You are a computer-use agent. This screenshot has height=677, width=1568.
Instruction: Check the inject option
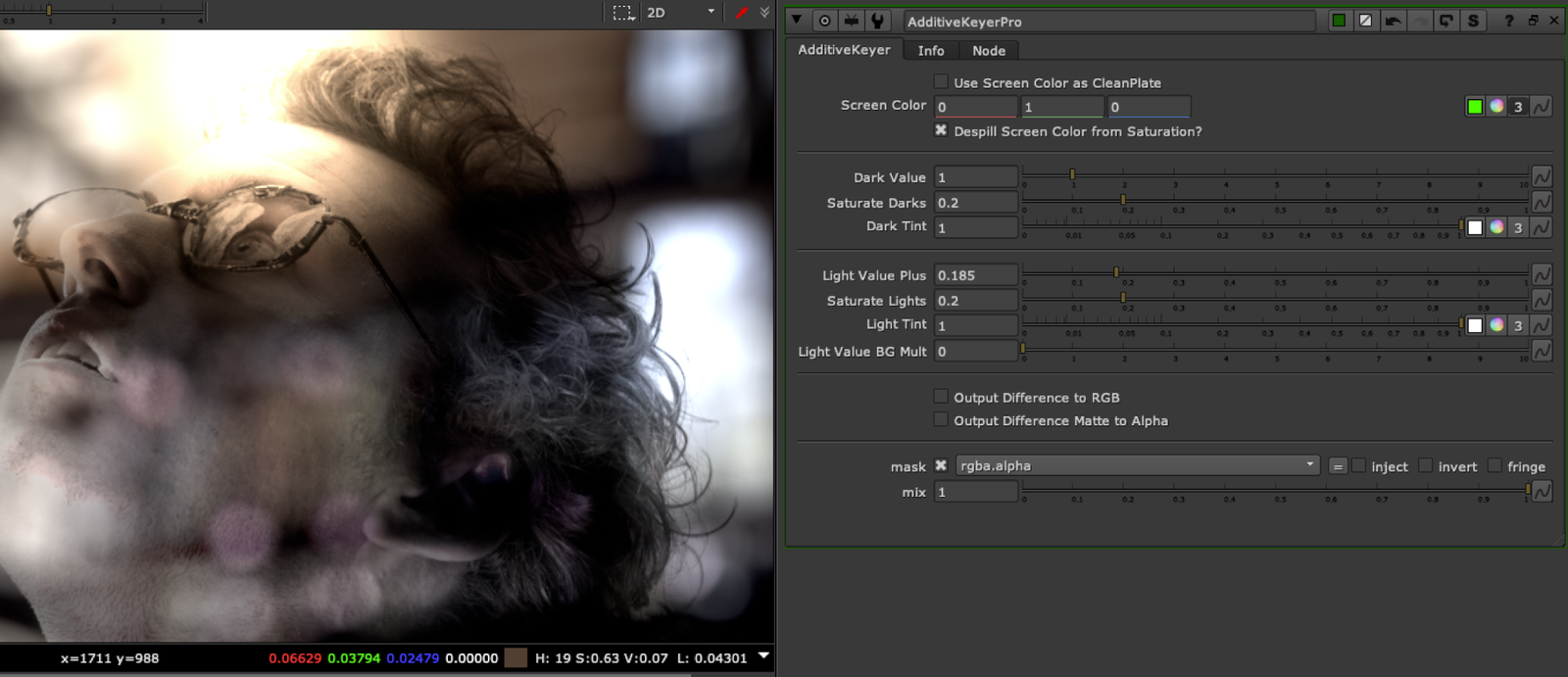[1359, 465]
